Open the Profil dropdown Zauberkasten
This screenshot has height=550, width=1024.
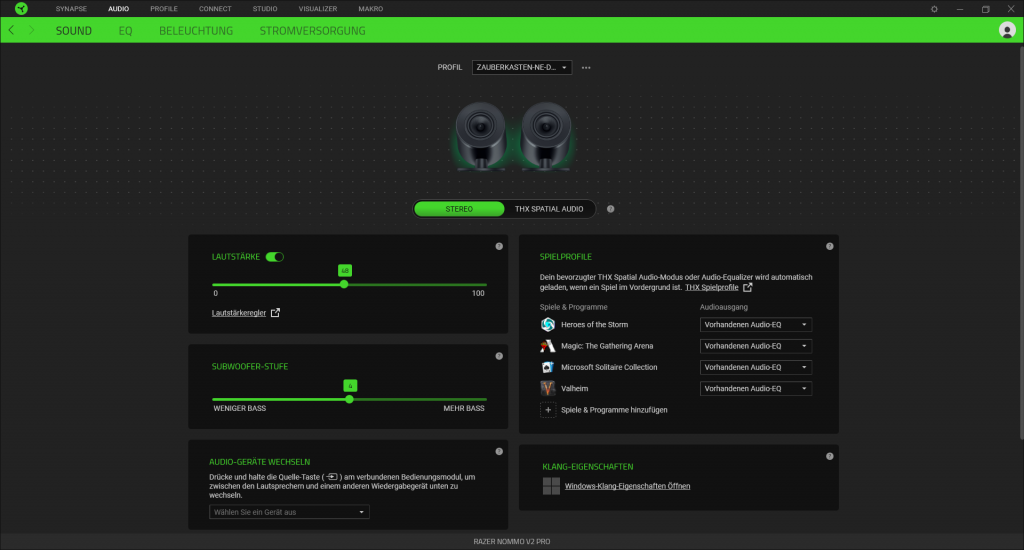(522, 67)
